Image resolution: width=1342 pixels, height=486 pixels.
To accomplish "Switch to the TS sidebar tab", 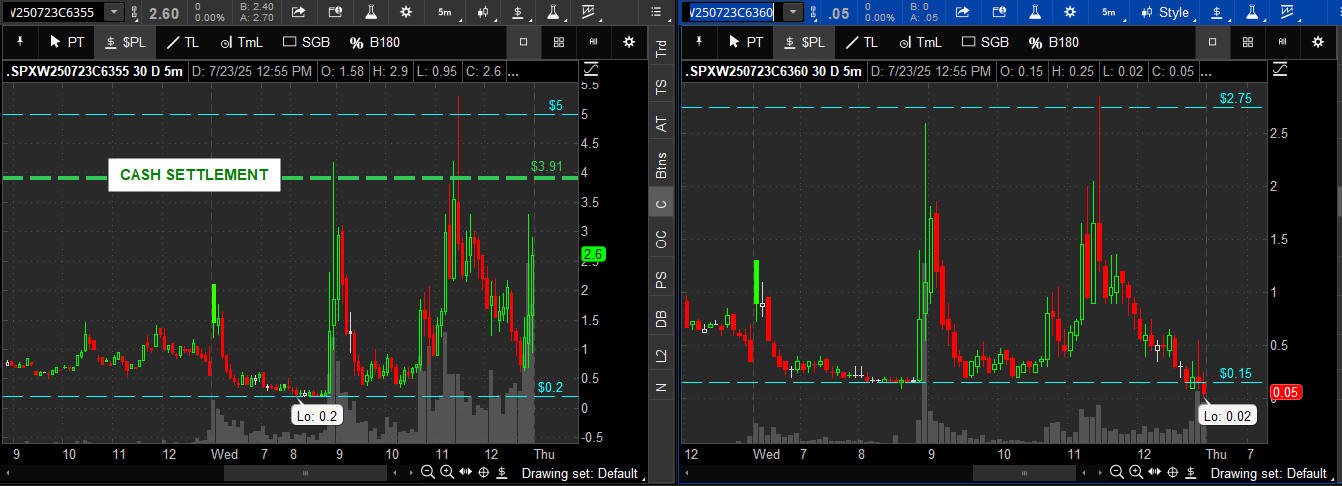I will tap(661, 88).
